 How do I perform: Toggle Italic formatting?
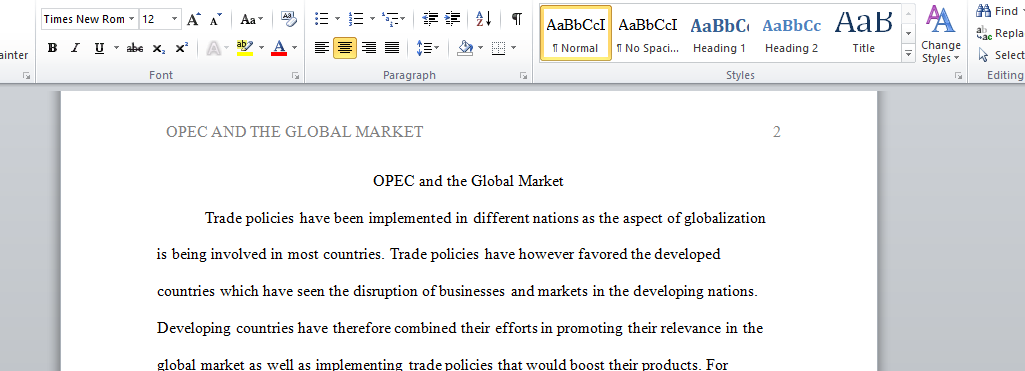[75, 48]
